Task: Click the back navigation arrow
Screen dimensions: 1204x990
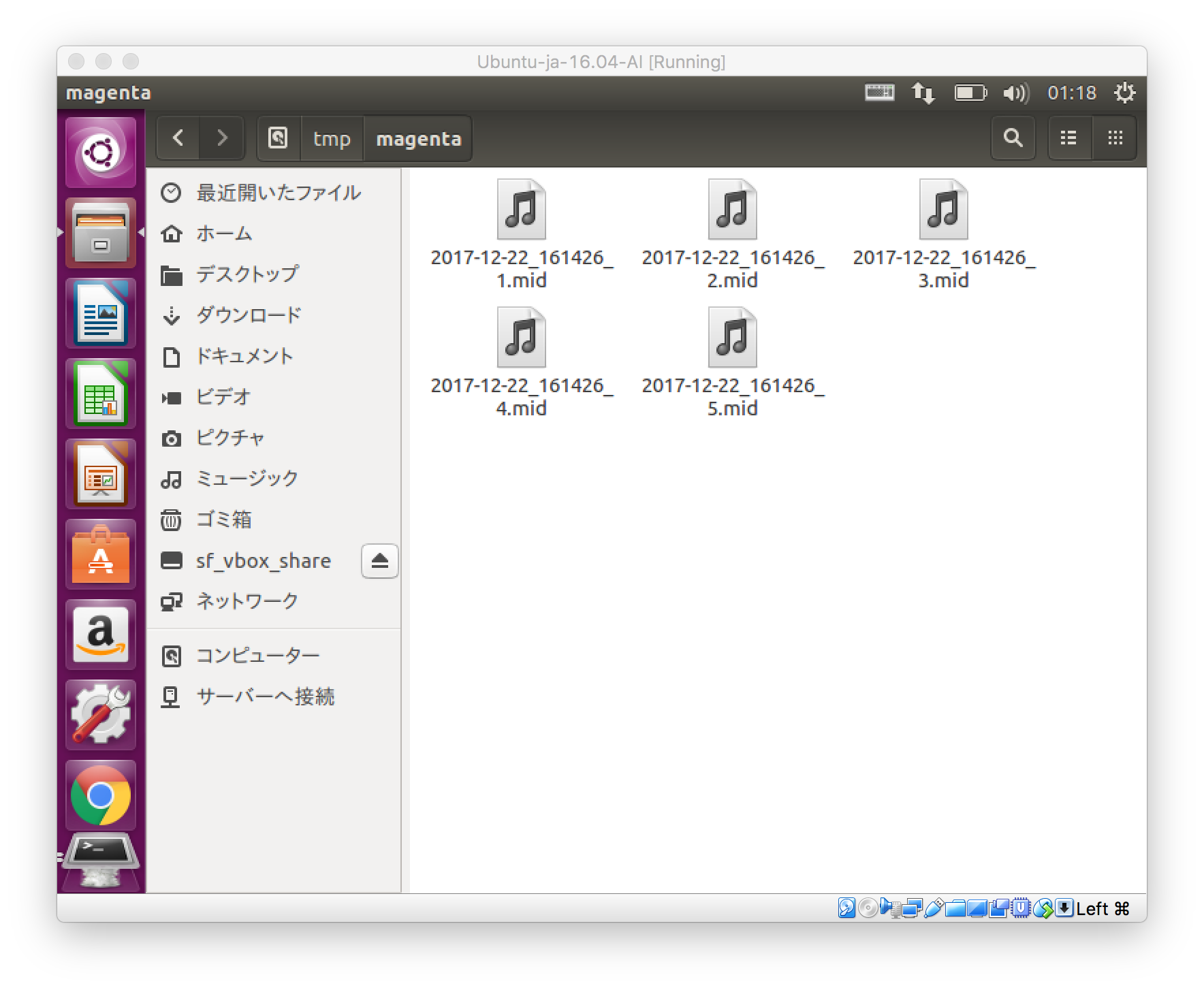Action: pos(178,138)
